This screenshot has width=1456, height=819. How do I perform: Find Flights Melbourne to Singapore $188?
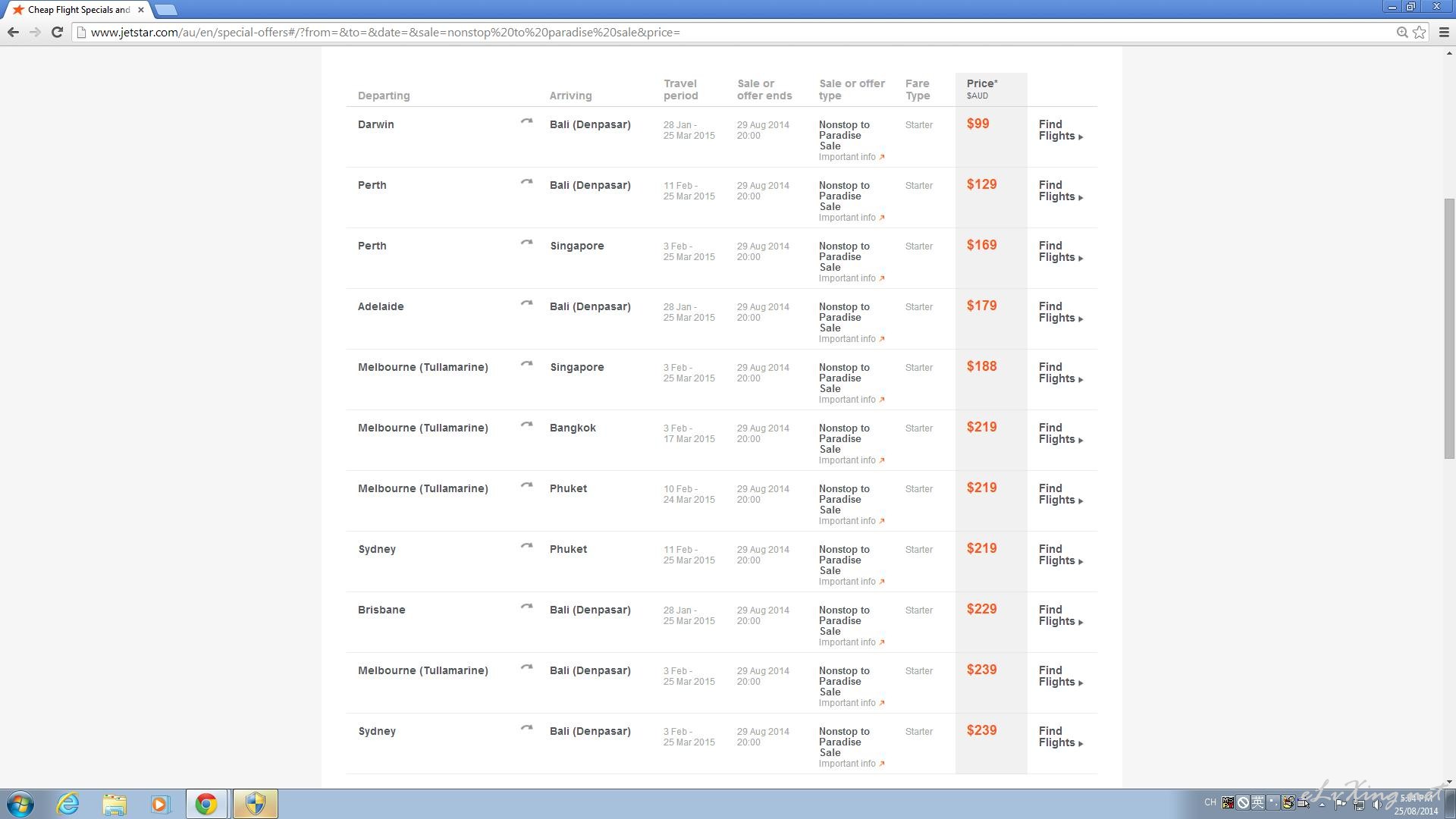pos(1060,372)
